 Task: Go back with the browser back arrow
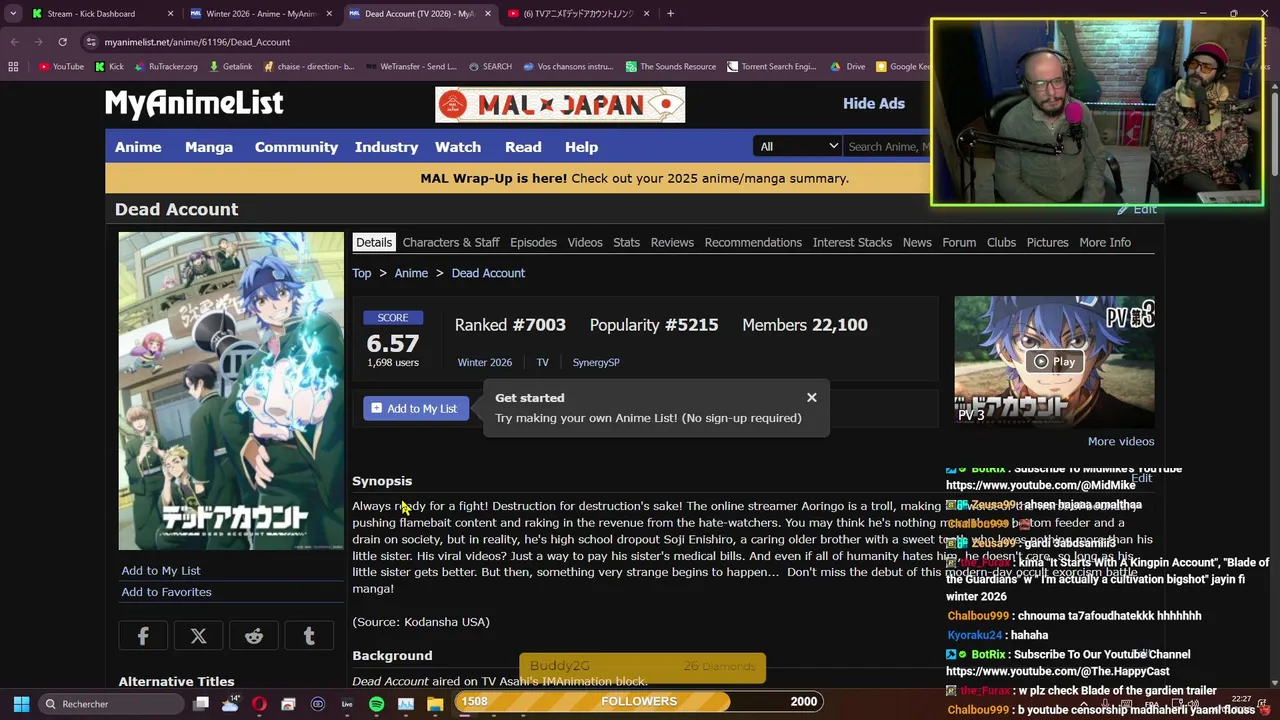(14, 42)
